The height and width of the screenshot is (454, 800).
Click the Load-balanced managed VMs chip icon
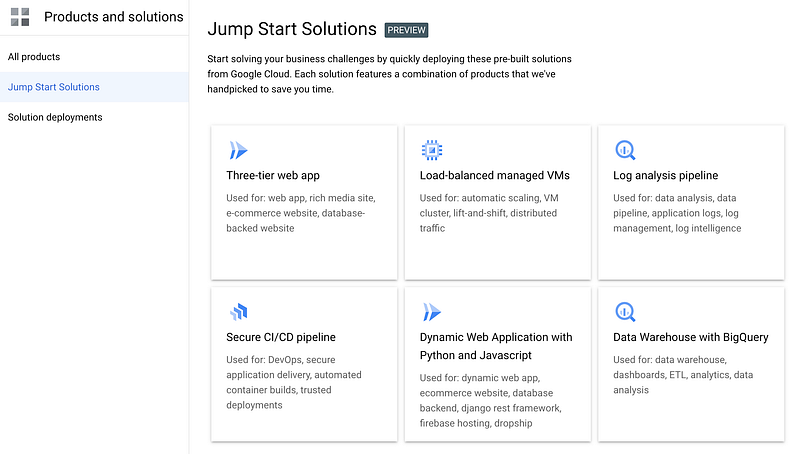[x=432, y=150]
